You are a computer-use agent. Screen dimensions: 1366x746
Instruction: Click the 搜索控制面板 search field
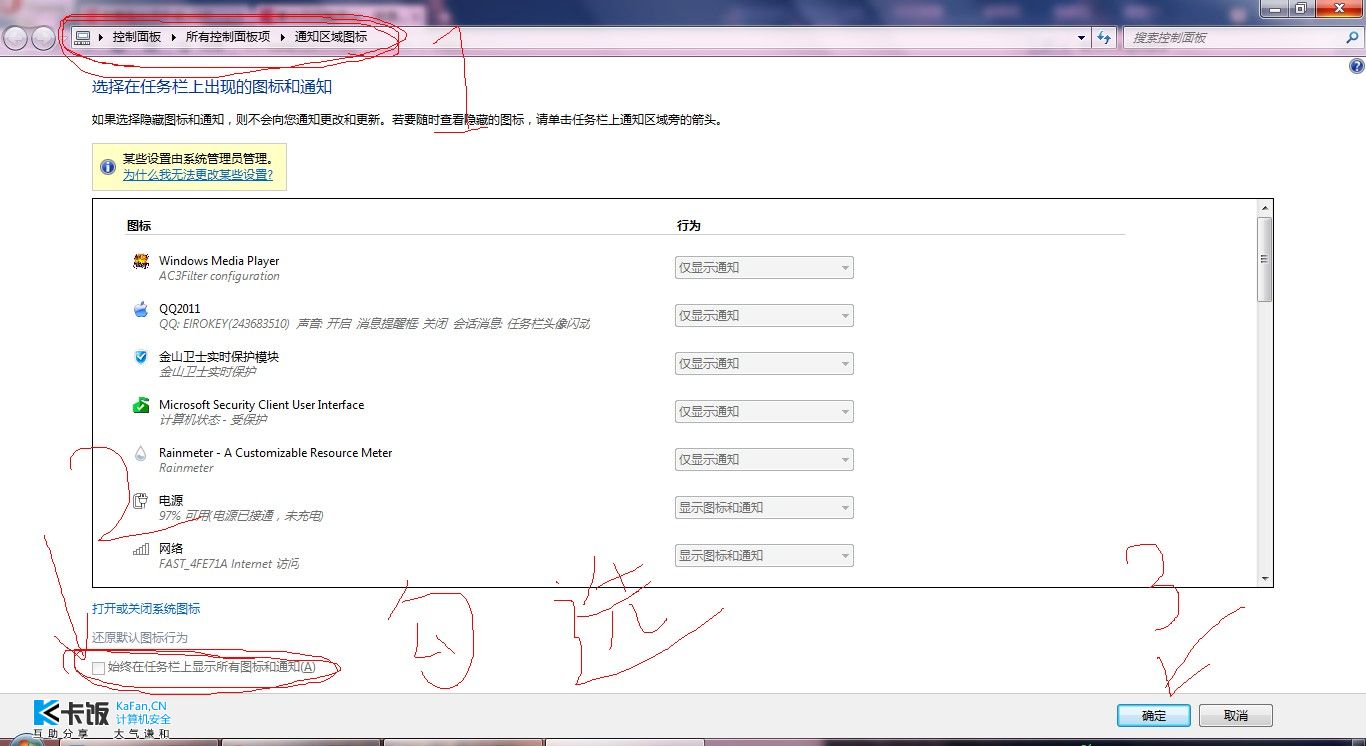point(1235,37)
